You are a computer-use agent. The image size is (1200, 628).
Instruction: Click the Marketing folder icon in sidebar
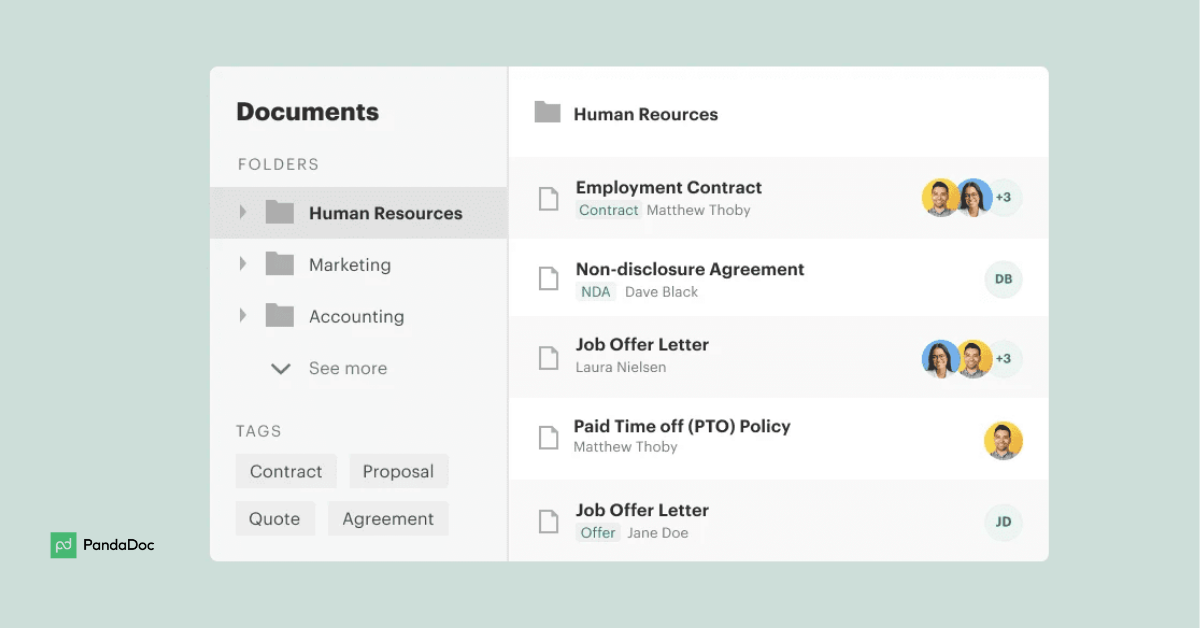click(280, 265)
